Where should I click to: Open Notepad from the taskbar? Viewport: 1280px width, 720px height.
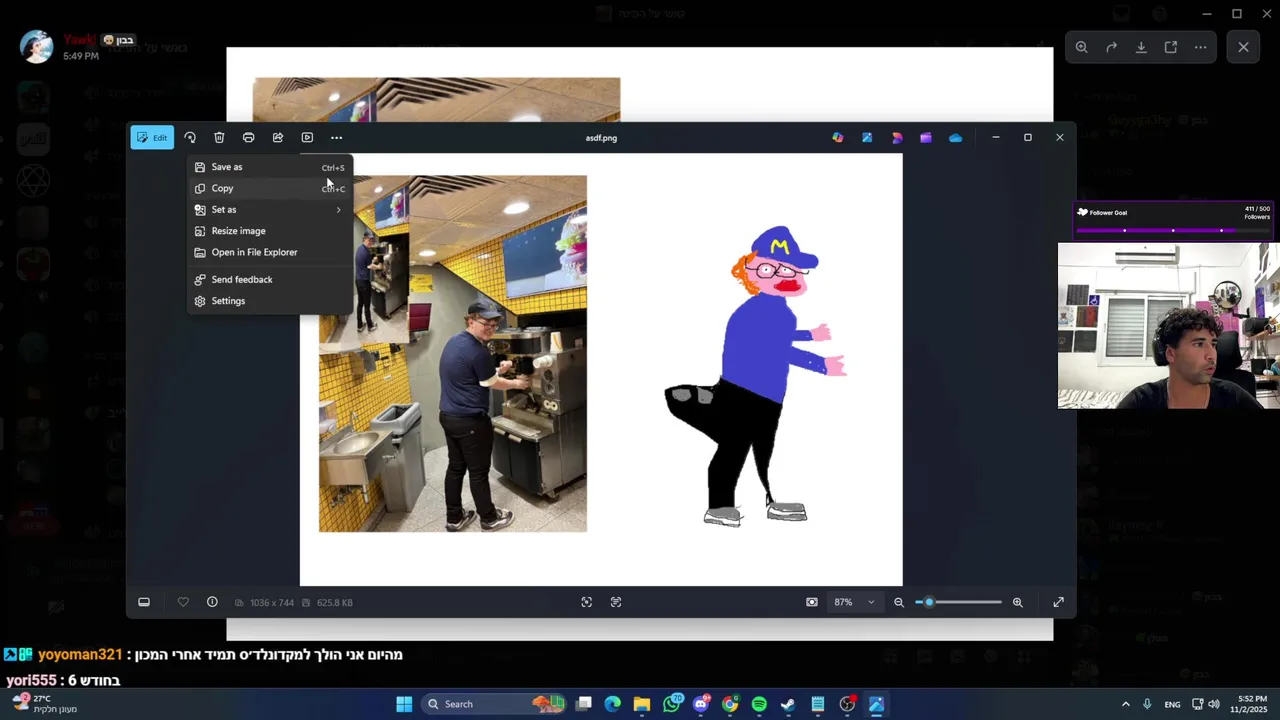[x=818, y=704]
